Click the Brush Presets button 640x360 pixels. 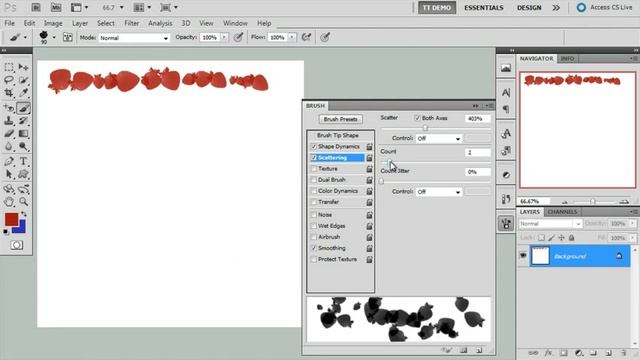click(x=340, y=119)
